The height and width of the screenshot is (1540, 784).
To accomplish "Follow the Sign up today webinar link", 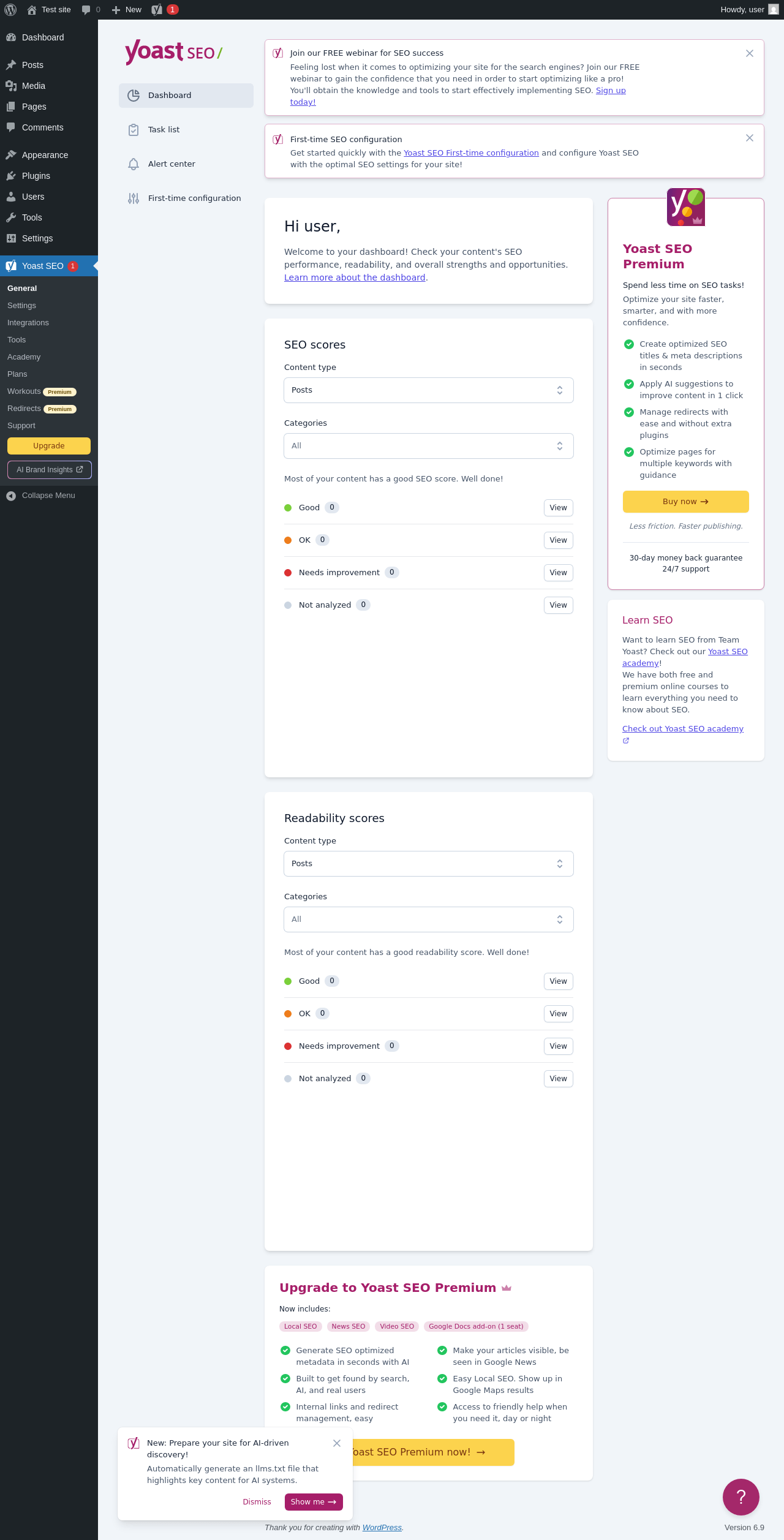I will pyautogui.click(x=611, y=91).
